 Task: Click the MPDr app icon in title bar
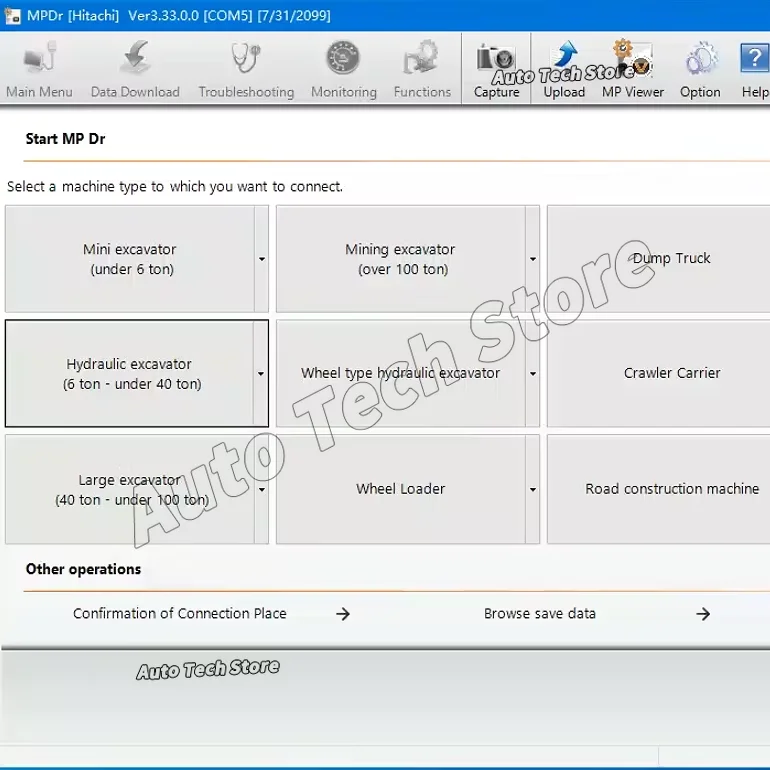(x=12, y=16)
